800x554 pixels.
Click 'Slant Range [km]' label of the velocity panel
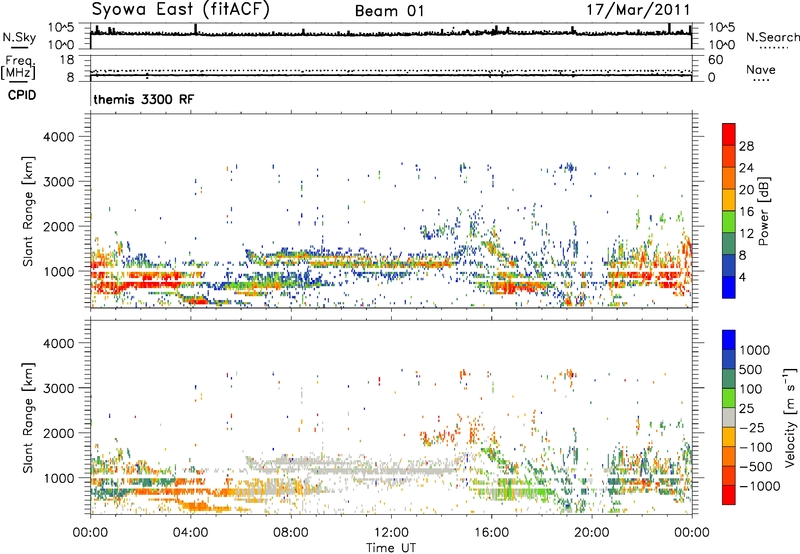[28, 418]
